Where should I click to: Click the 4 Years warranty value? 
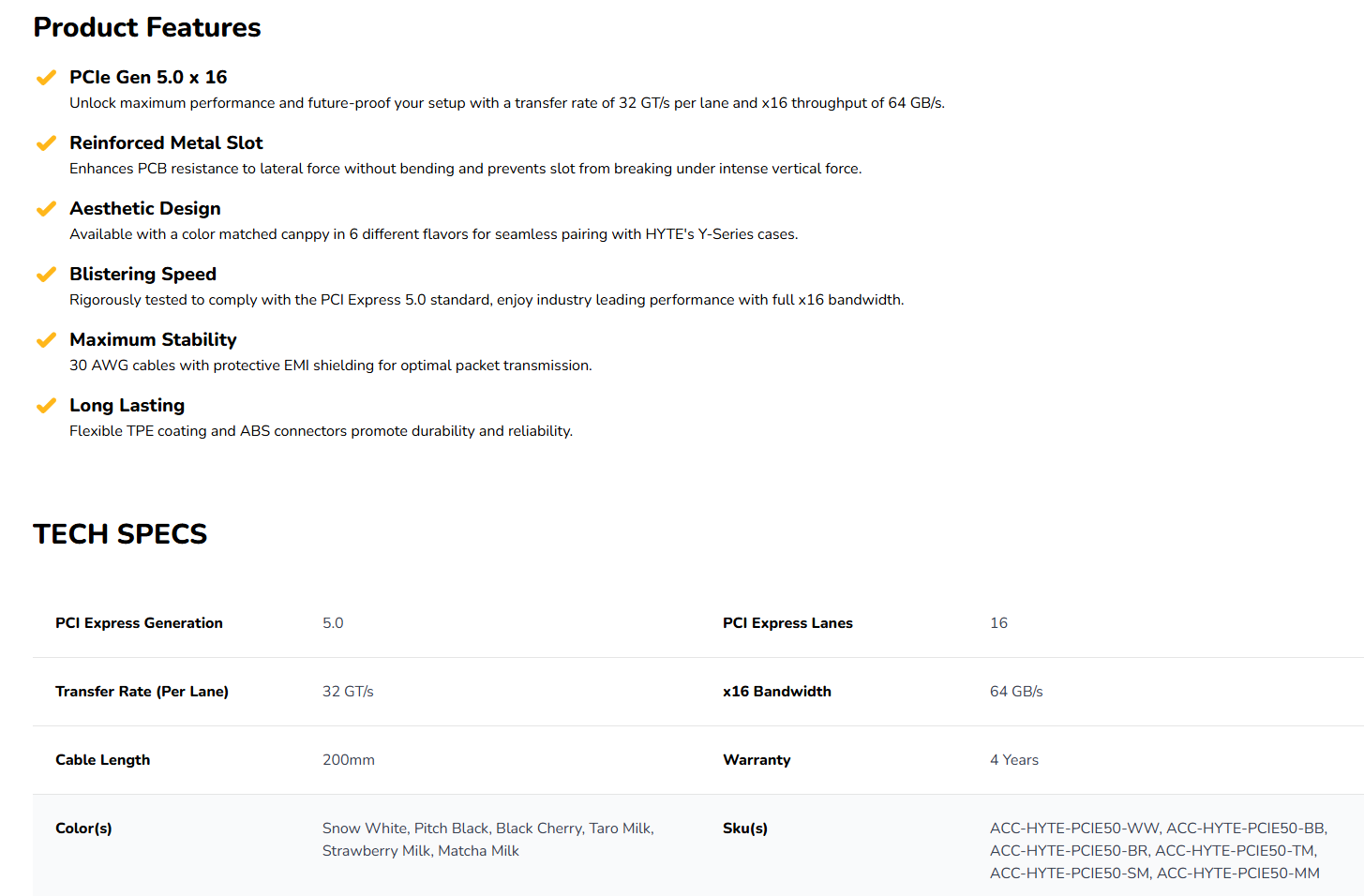pos(1014,760)
